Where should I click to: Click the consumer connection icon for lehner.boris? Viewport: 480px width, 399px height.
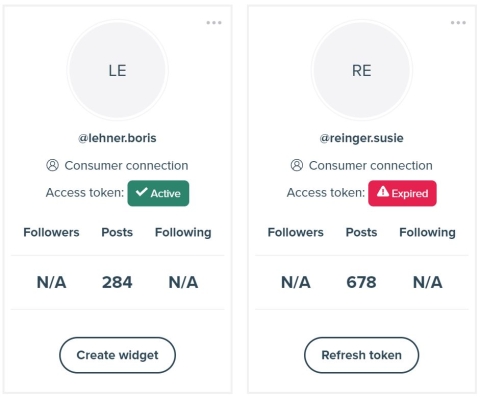pos(52,165)
